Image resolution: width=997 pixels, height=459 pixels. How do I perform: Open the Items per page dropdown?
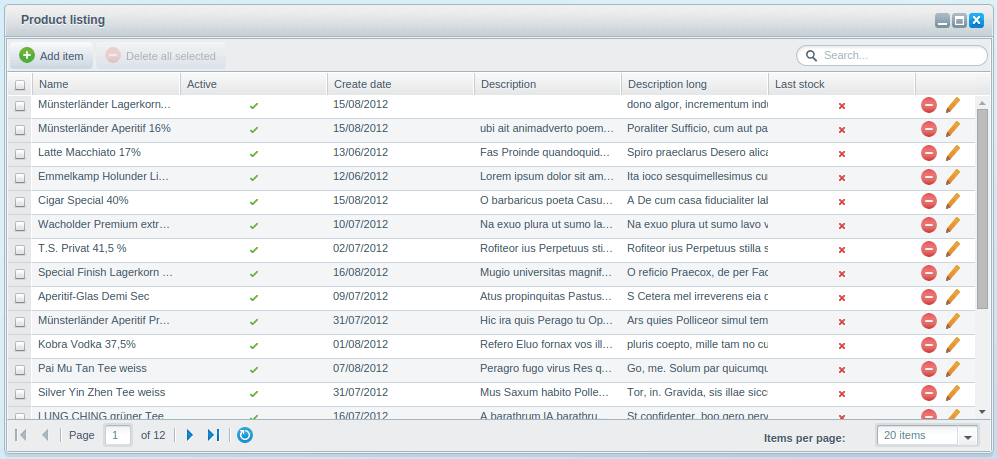968,436
